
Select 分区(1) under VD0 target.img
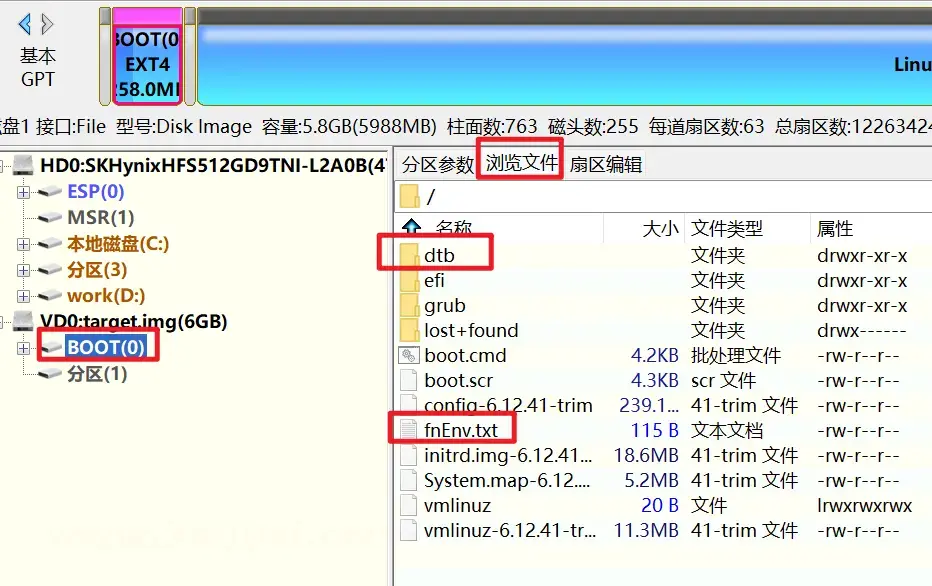tap(97, 374)
